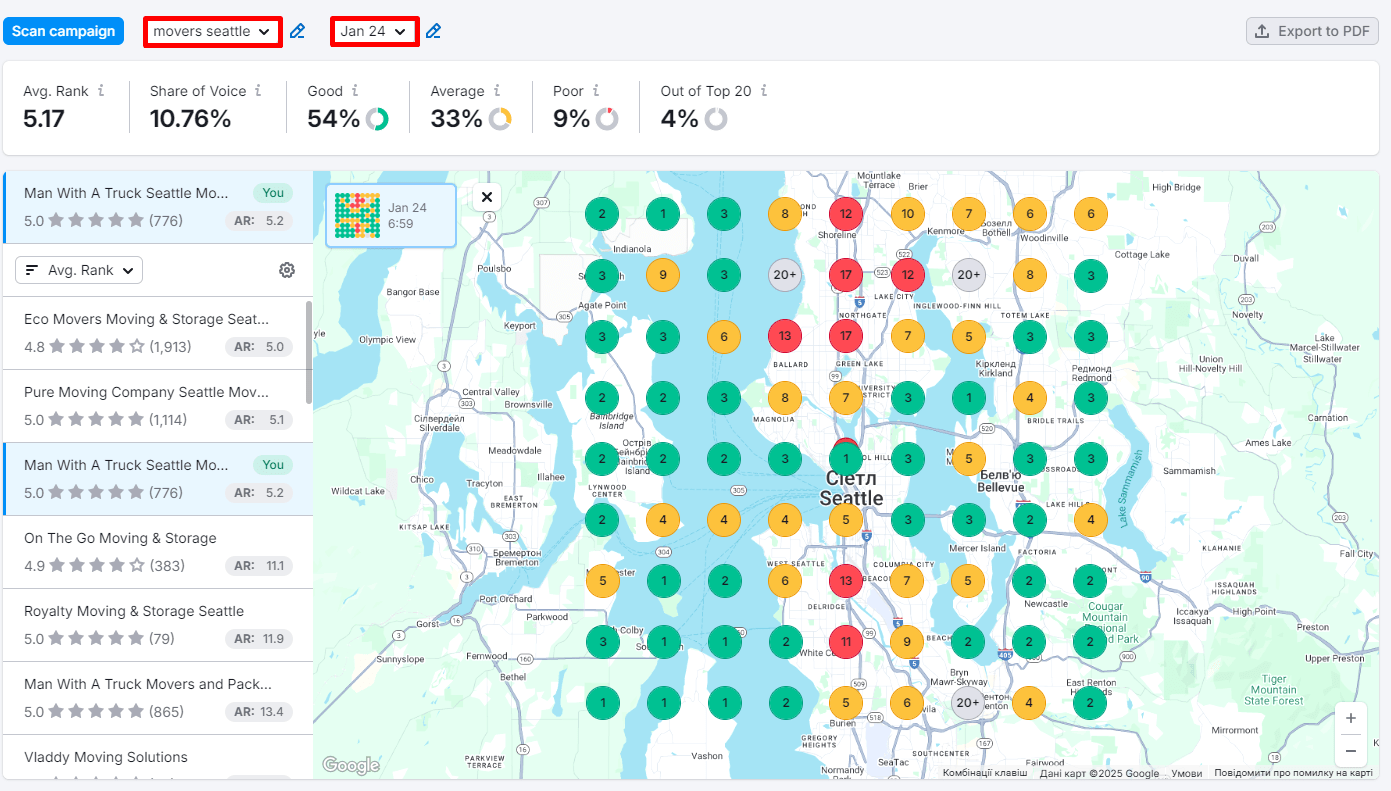Show the Avg. Rank info tooltip icon
The width and height of the screenshot is (1391, 791).
click(x=101, y=90)
